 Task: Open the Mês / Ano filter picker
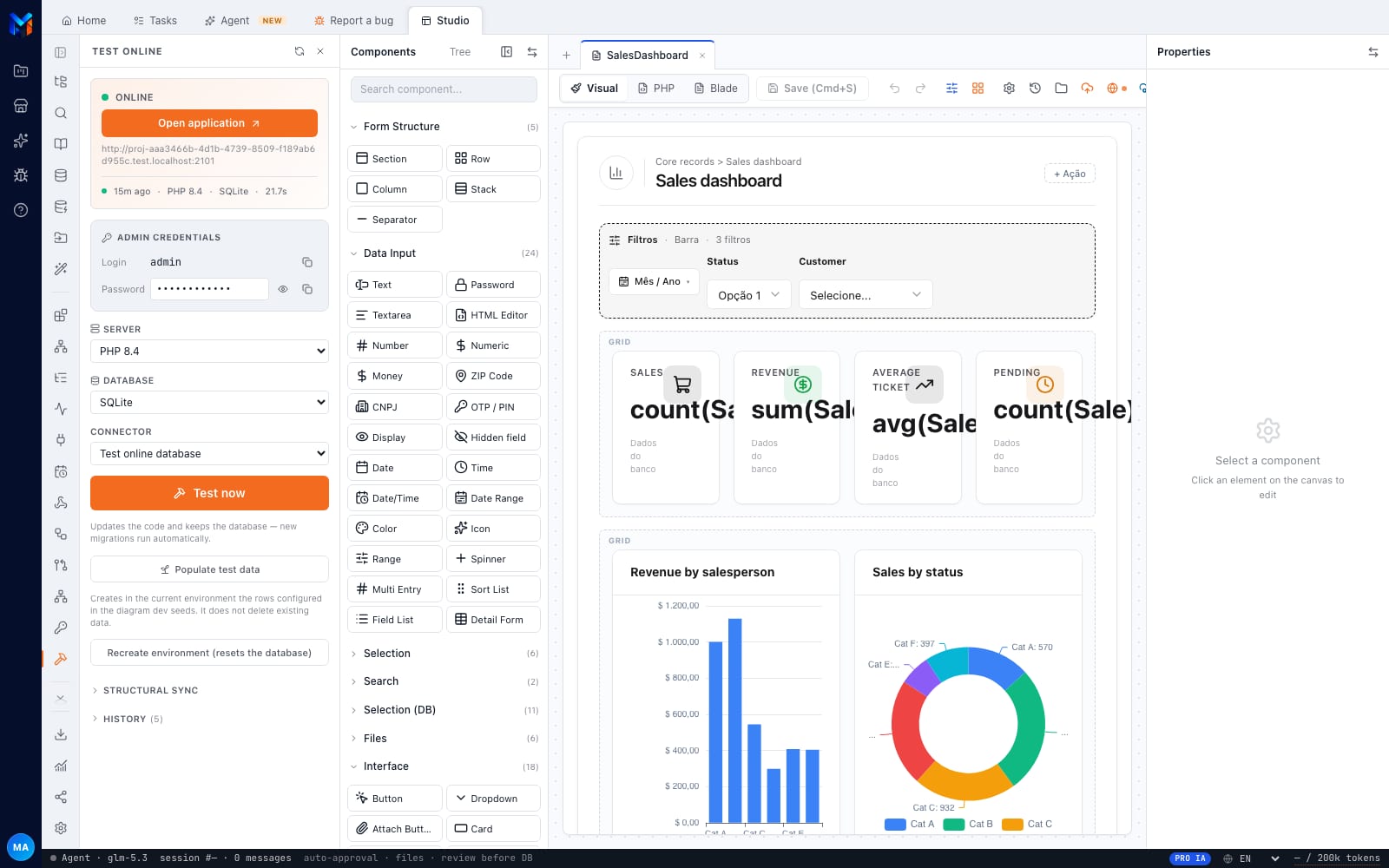point(655,281)
